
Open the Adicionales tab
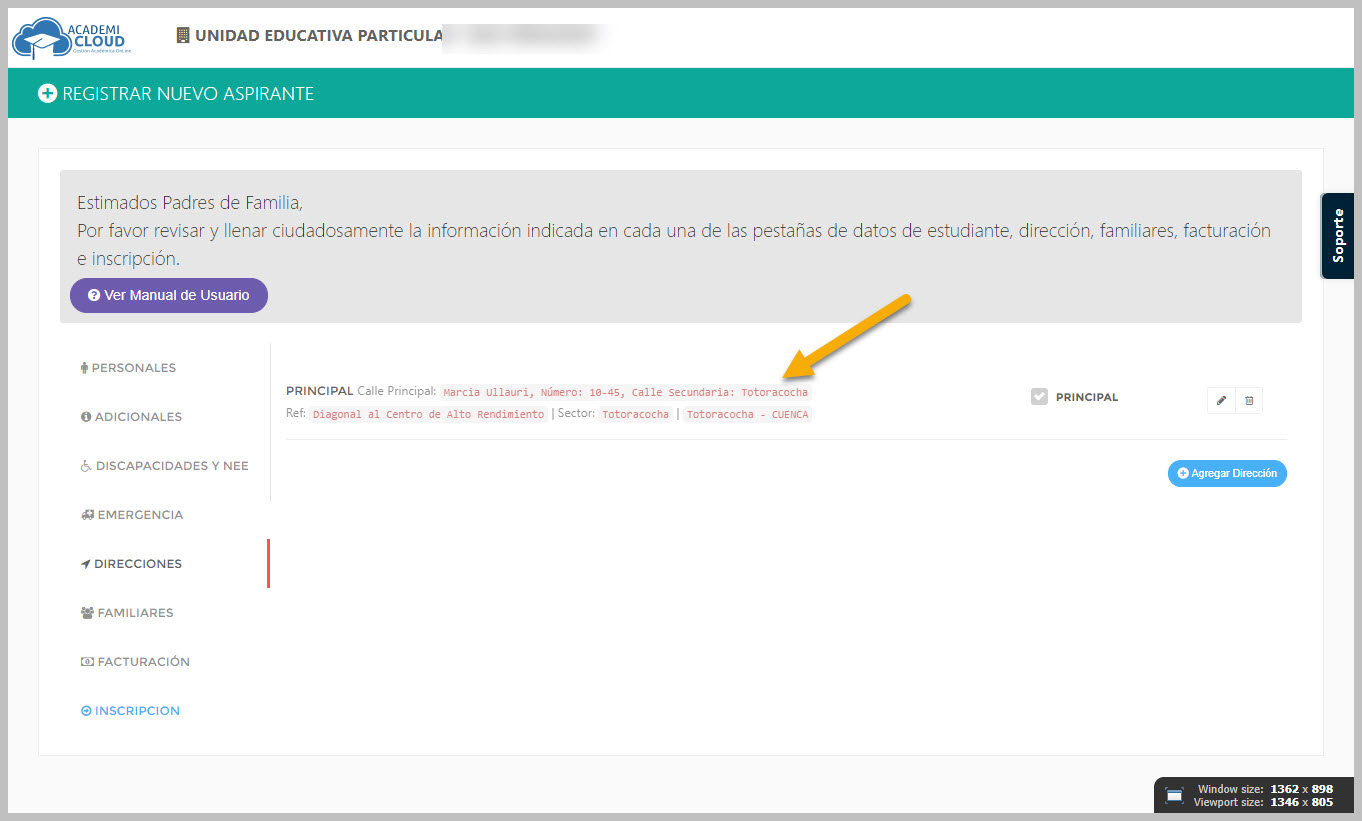click(131, 417)
